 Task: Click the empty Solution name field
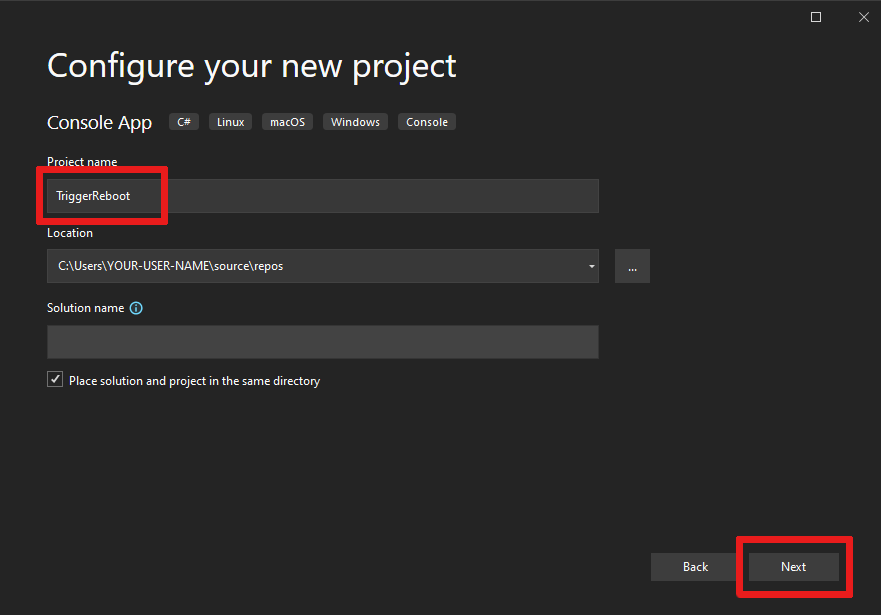click(322, 342)
